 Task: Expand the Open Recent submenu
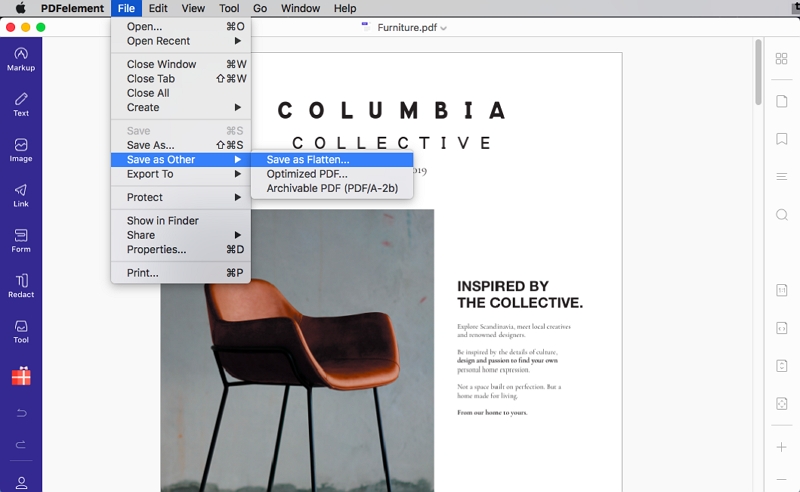tap(181, 41)
